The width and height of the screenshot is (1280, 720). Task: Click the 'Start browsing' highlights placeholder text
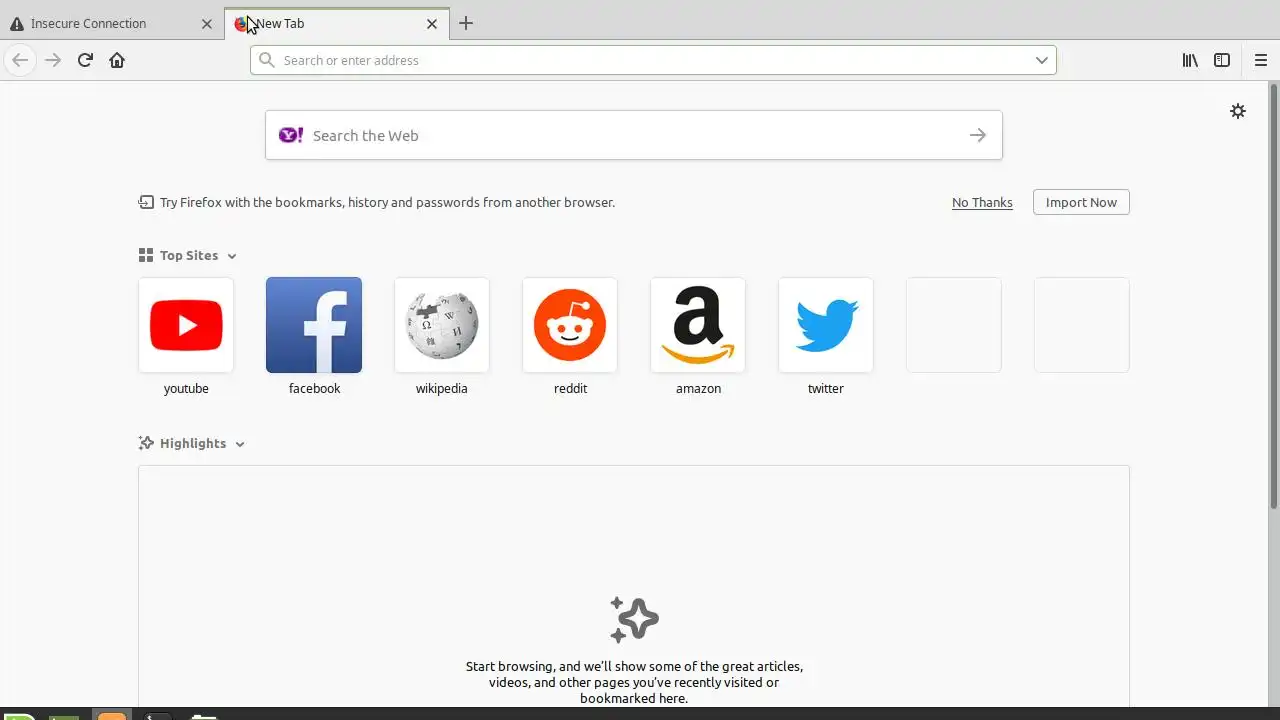pyautogui.click(x=634, y=682)
